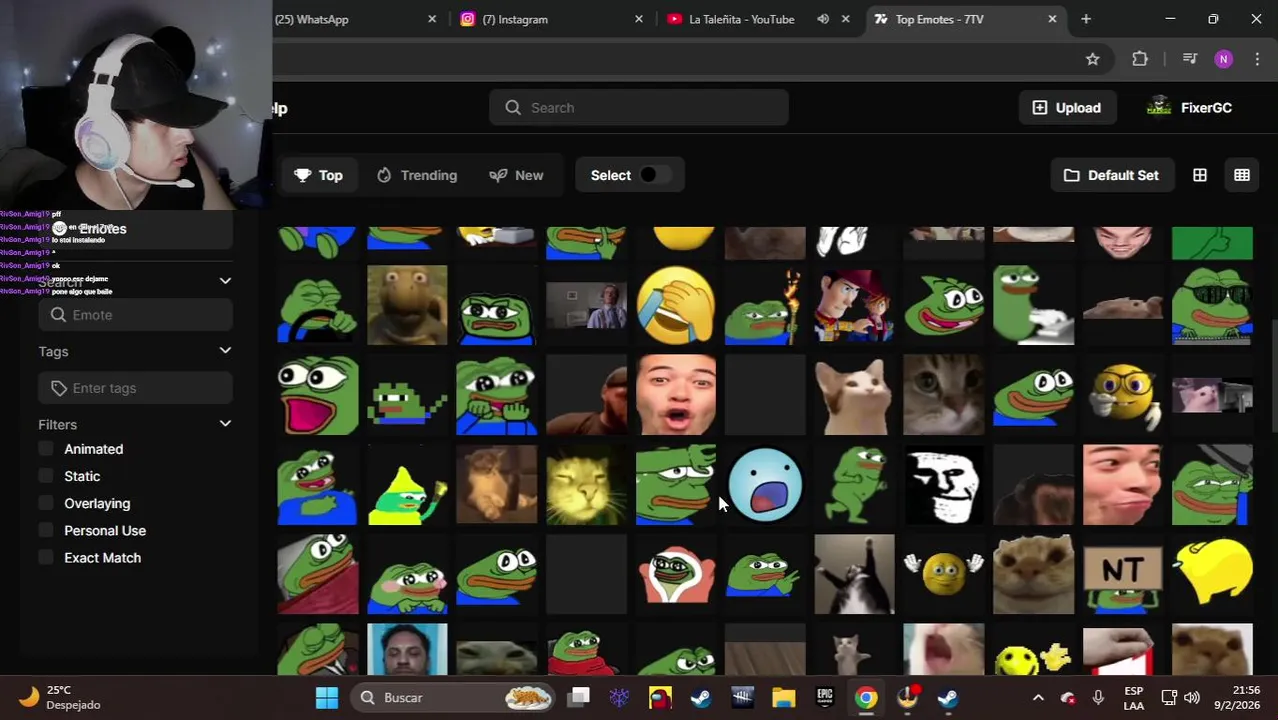1278x720 pixels.
Task: Open Epic Games Launcher from taskbar
Action: (825, 697)
